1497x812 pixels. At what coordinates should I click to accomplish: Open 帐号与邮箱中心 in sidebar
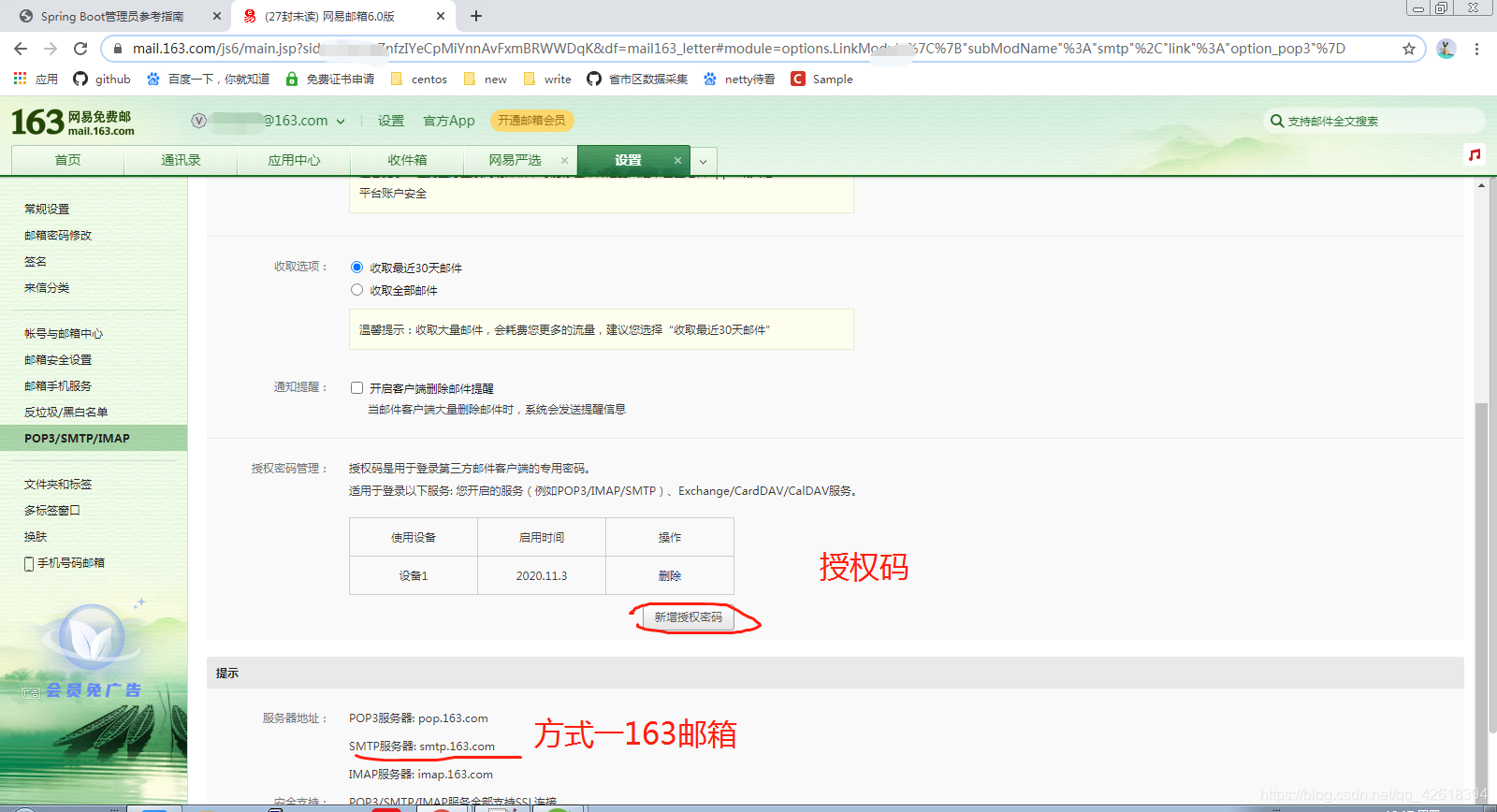pyautogui.click(x=64, y=333)
